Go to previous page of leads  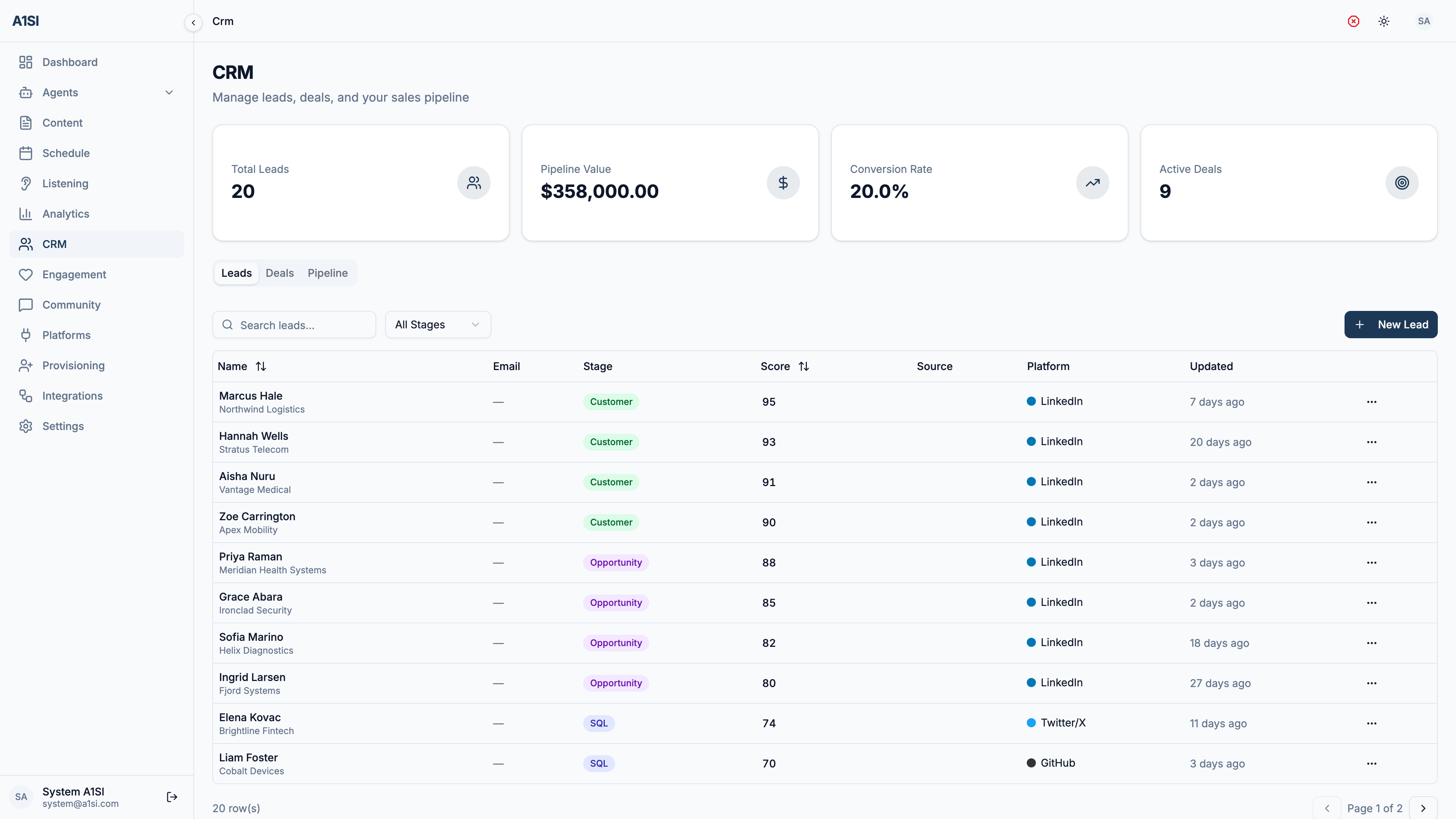[1327, 808]
